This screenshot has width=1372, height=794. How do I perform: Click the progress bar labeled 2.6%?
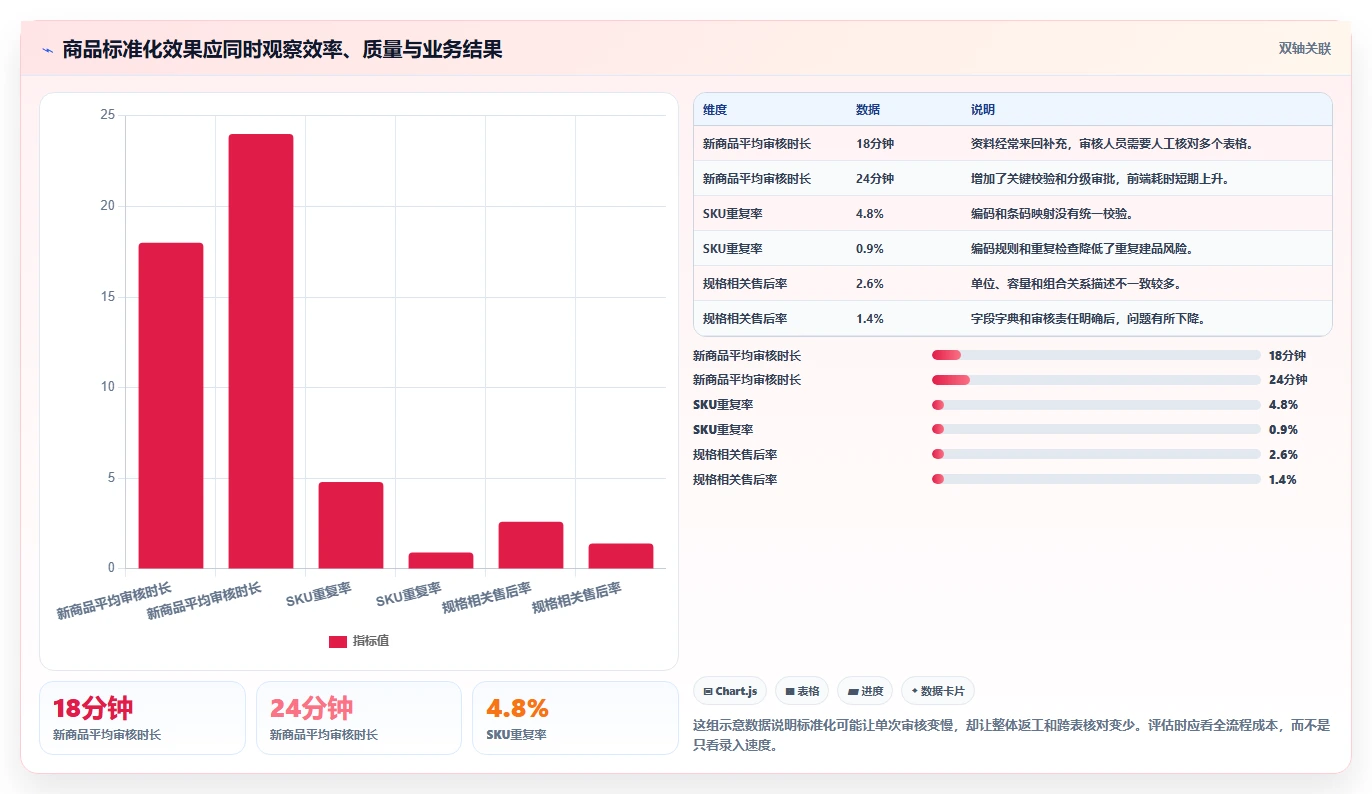[x=1096, y=455]
